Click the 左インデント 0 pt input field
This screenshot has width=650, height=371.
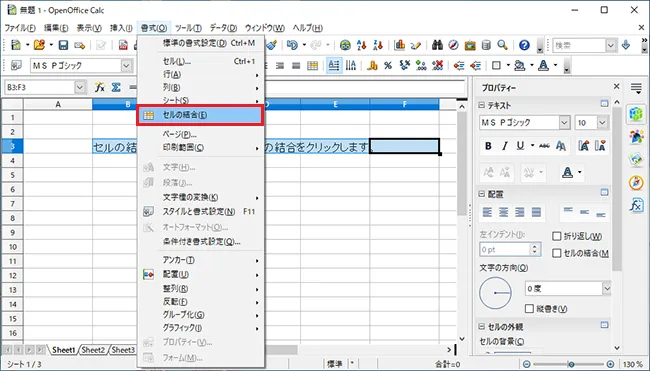tap(505, 250)
